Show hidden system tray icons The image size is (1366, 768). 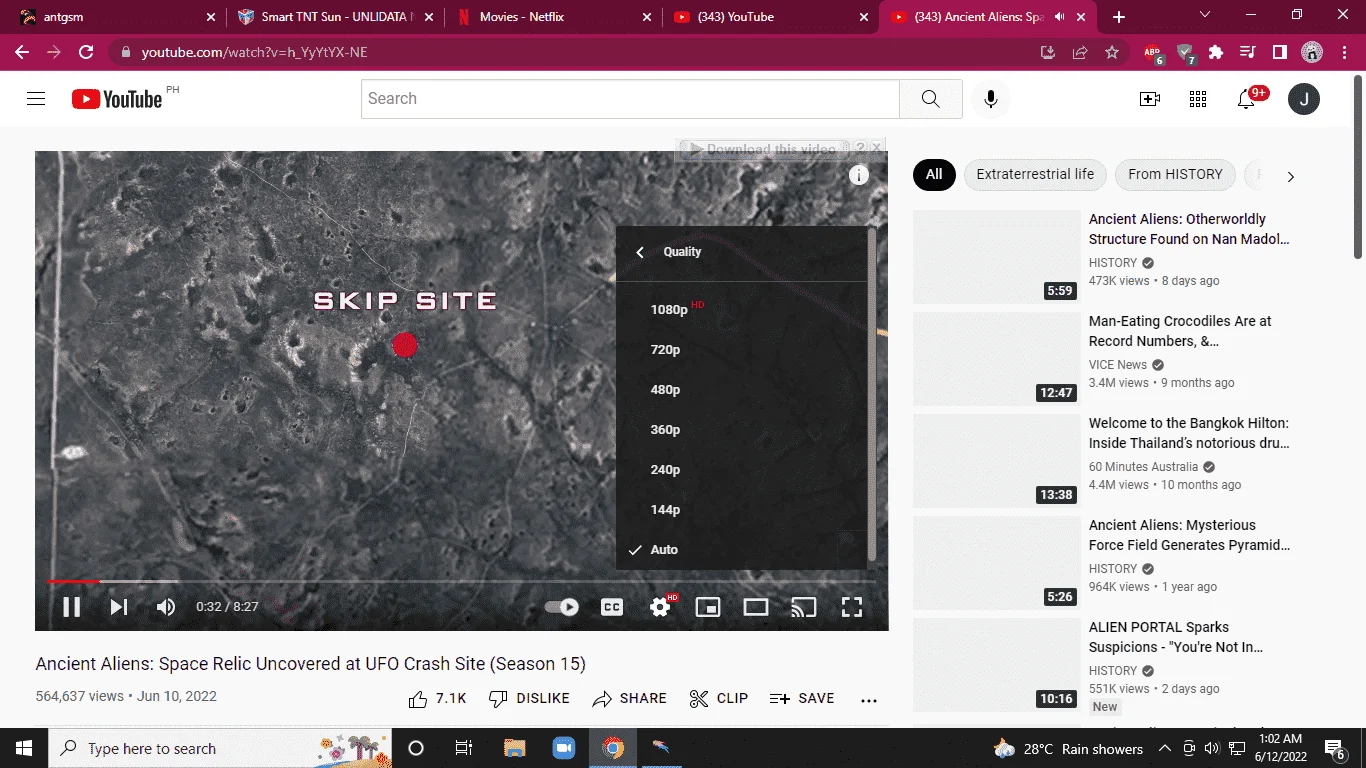click(x=1165, y=748)
